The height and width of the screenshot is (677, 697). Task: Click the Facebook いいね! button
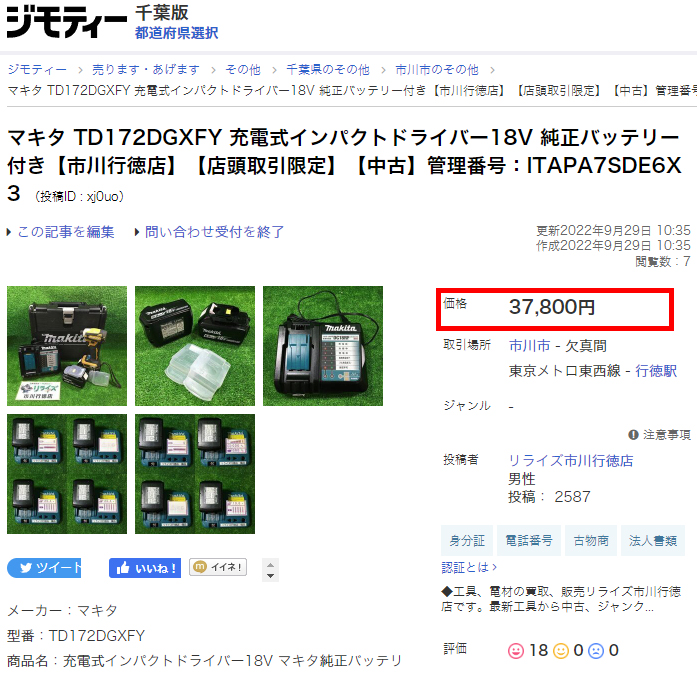click(145, 568)
